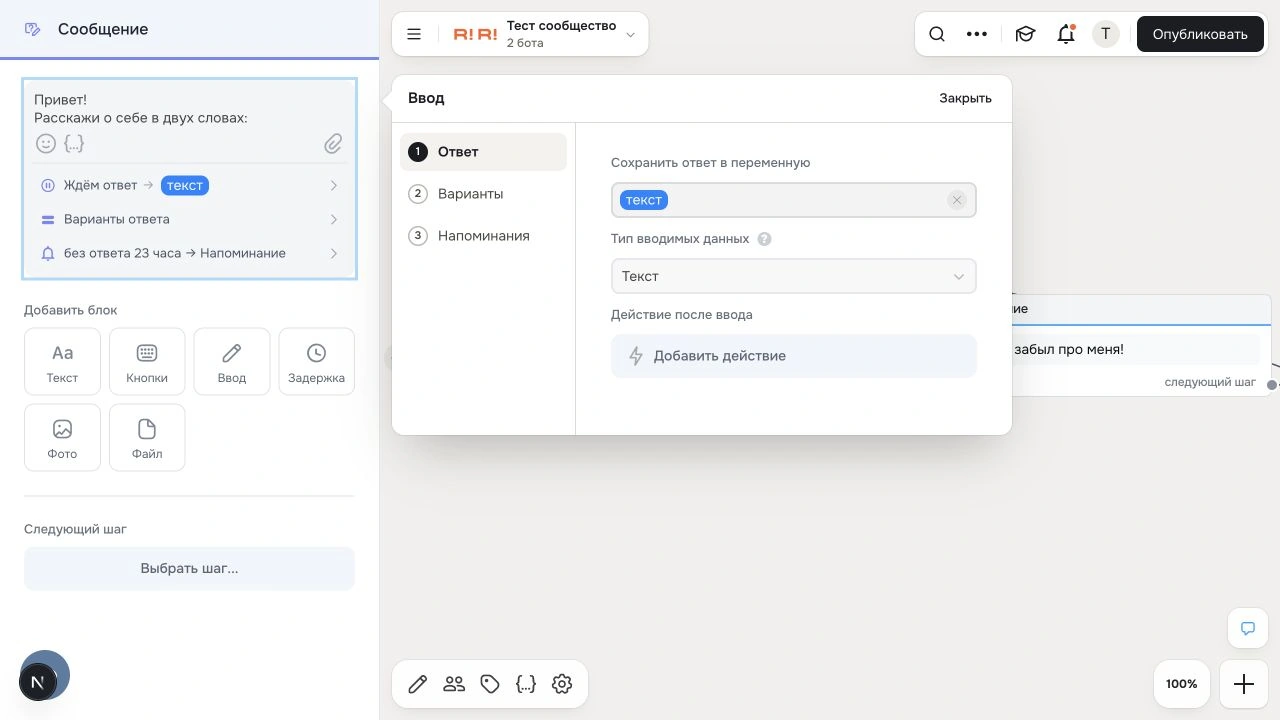This screenshot has height=720, width=1280.
Task: Close the Ввод panel with Закрыть
Action: point(965,98)
